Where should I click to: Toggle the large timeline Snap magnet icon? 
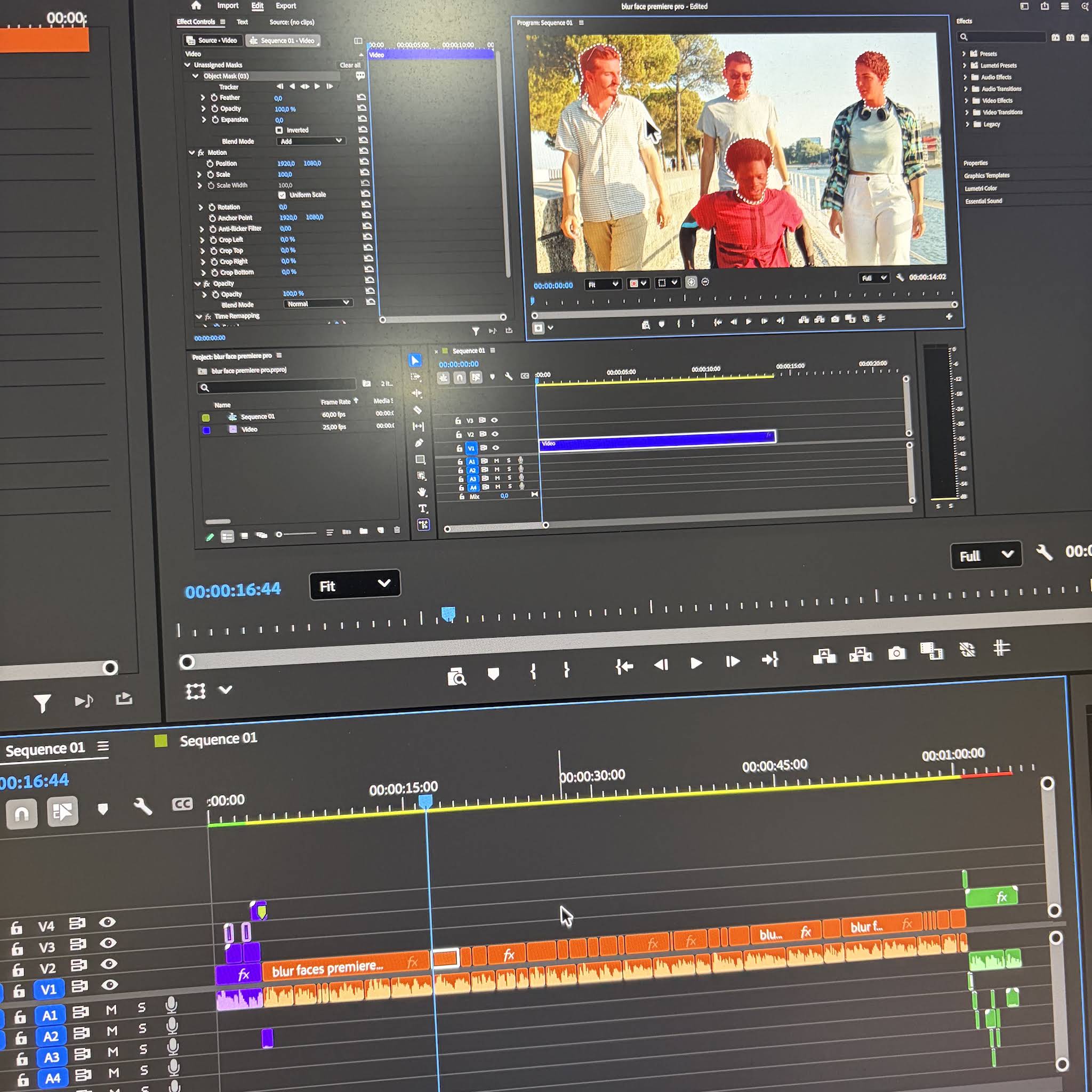coord(21,814)
